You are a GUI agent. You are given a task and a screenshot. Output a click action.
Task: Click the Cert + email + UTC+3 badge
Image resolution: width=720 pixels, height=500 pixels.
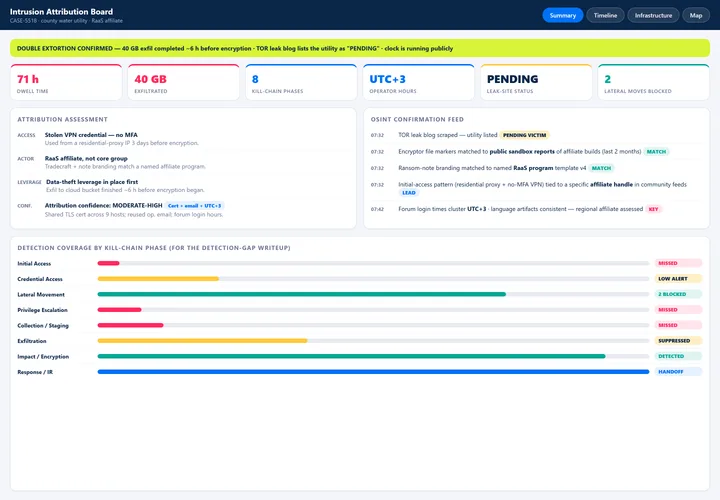coord(195,206)
